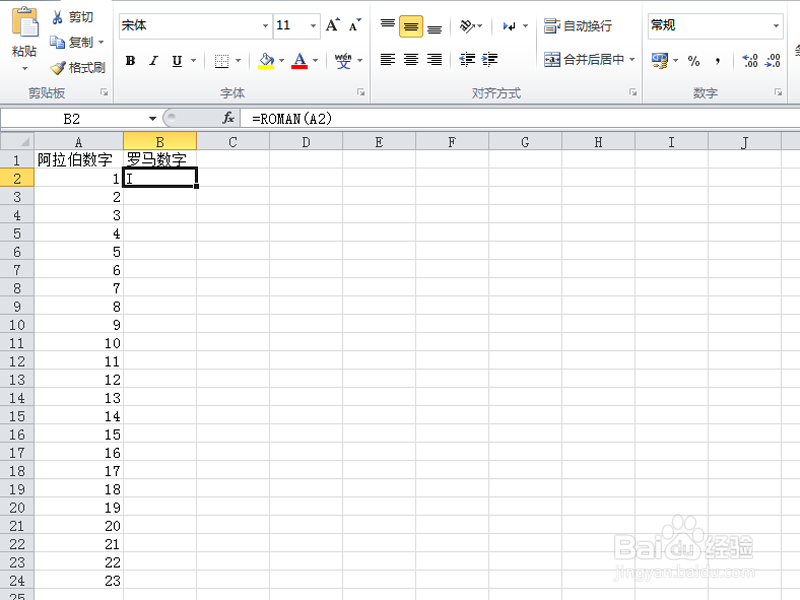The height and width of the screenshot is (600, 800).
Task: Select cell containing value 12
Action: 79,380
